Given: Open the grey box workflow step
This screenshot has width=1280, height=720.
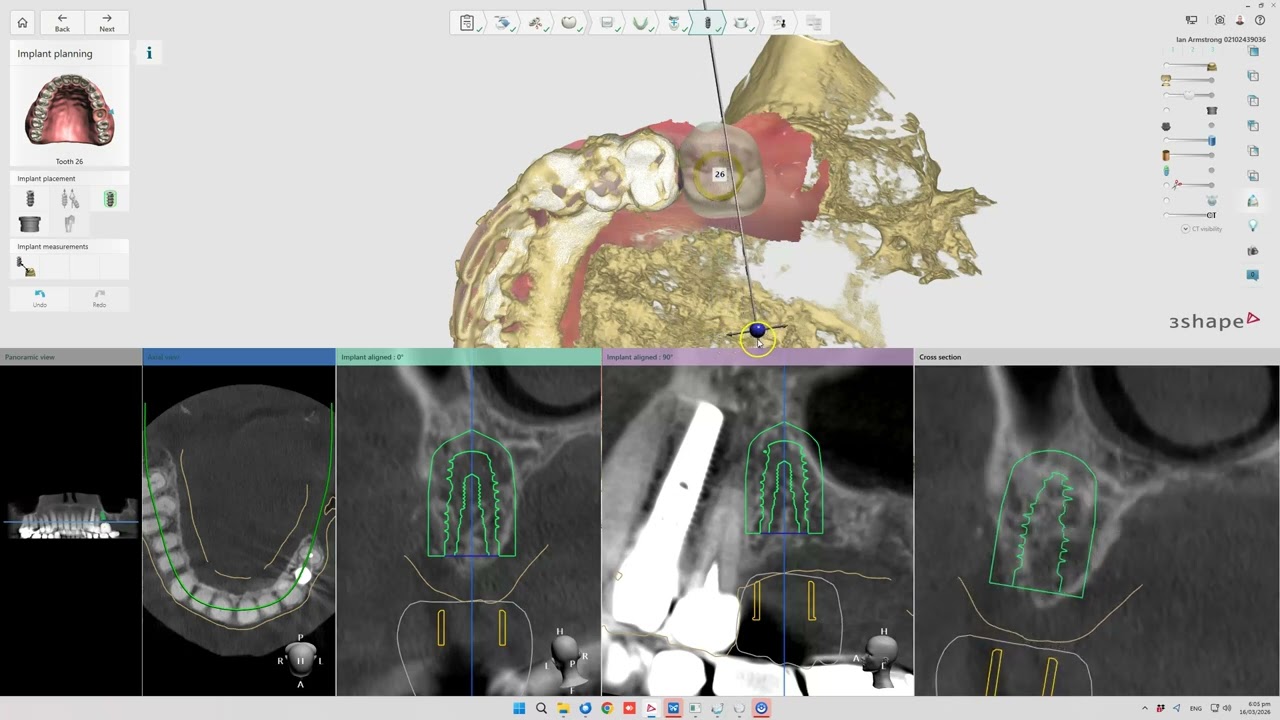Looking at the screenshot, I should (606, 22).
